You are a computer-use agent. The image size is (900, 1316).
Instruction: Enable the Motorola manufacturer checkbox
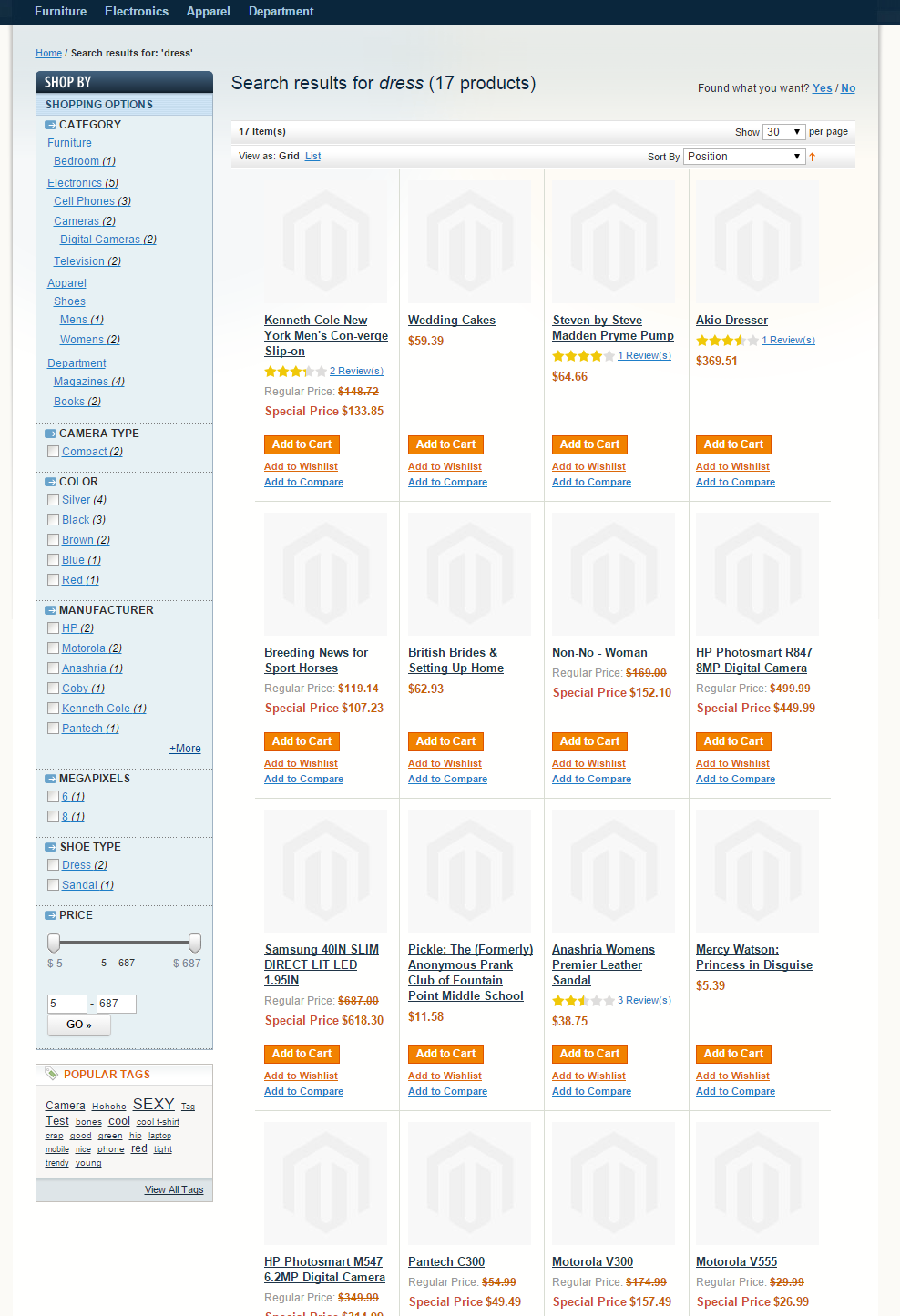tap(53, 648)
